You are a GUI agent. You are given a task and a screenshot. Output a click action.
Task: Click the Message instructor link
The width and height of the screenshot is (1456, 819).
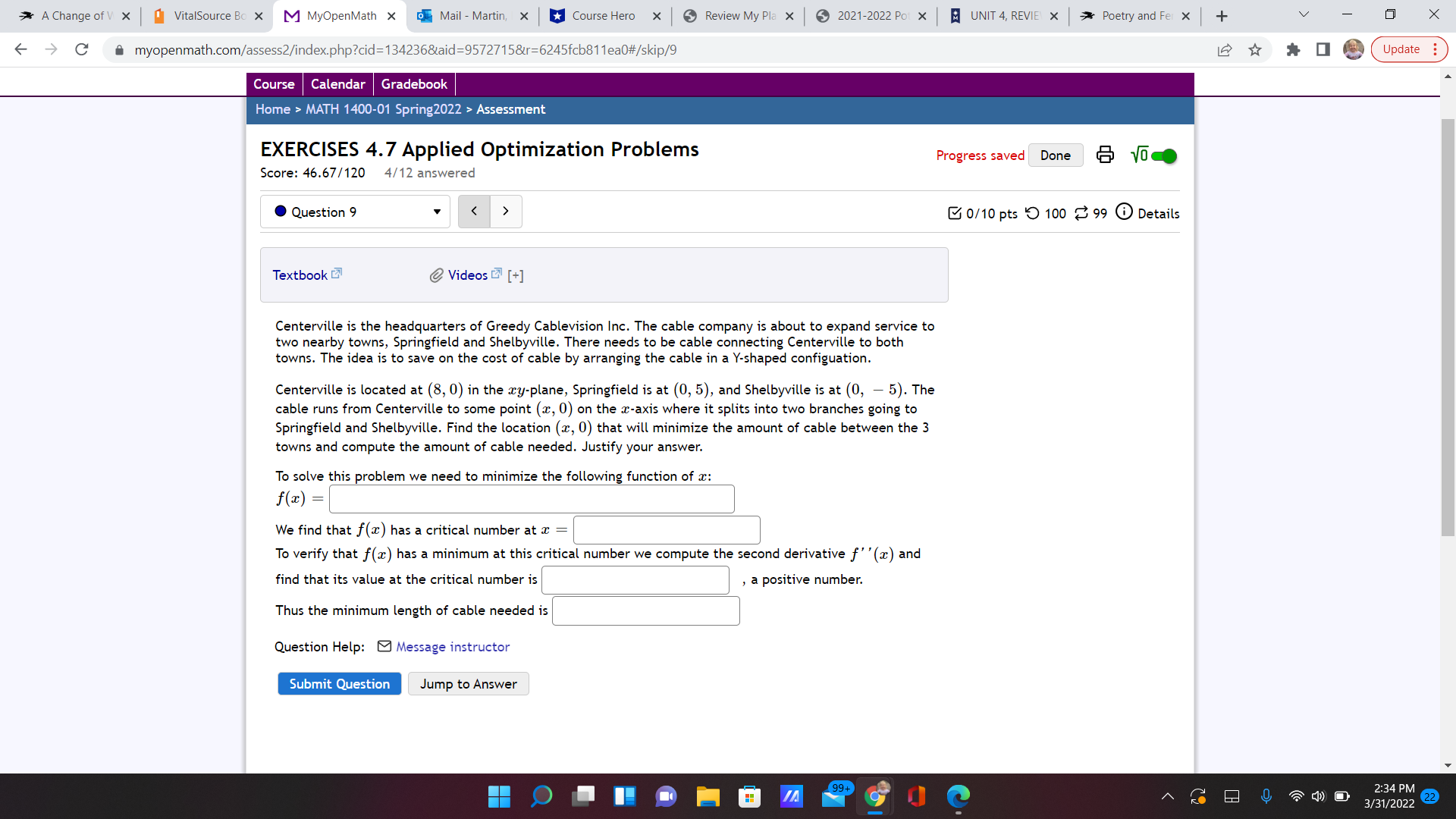tap(453, 647)
